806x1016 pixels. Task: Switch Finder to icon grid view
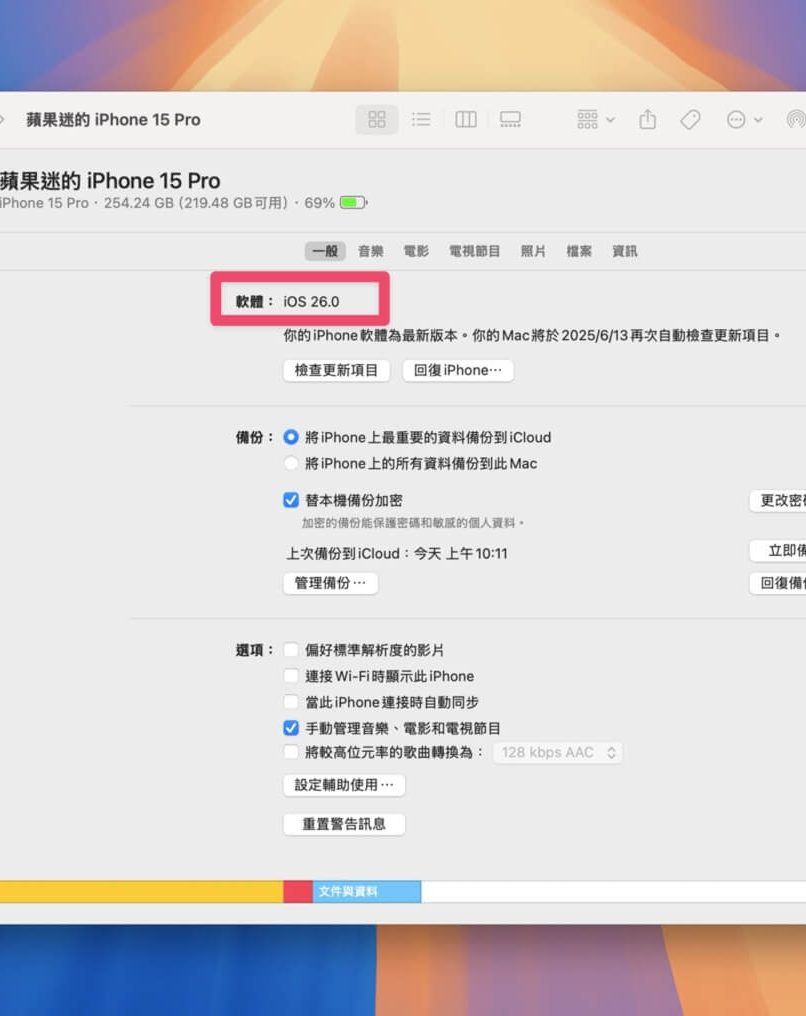(x=377, y=120)
